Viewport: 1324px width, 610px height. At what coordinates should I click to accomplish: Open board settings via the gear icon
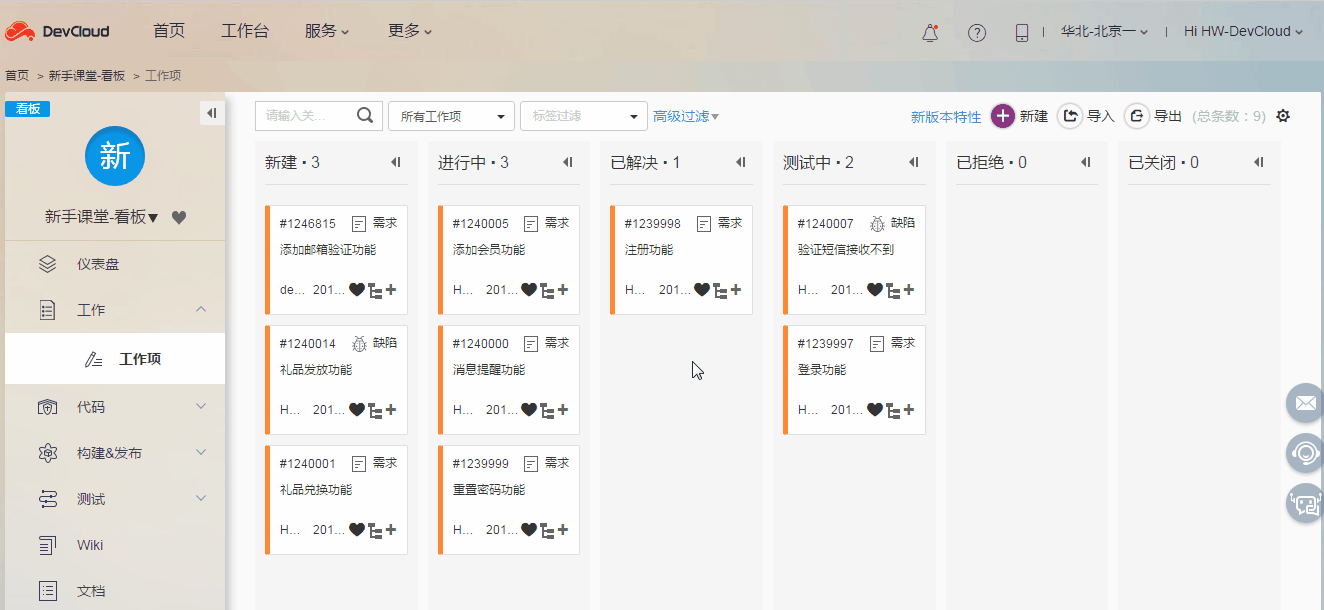[x=1283, y=116]
